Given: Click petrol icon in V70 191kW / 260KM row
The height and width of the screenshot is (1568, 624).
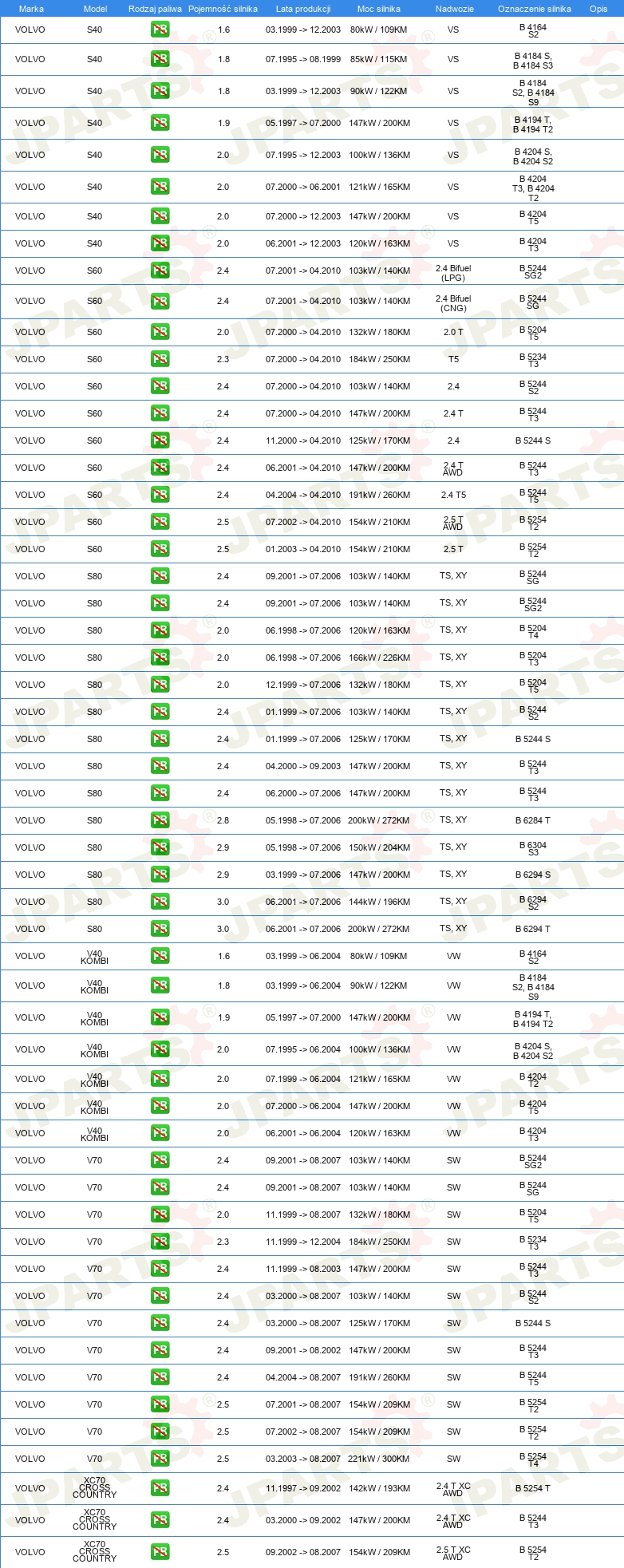Looking at the screenshot, I should pos(160,1377).
